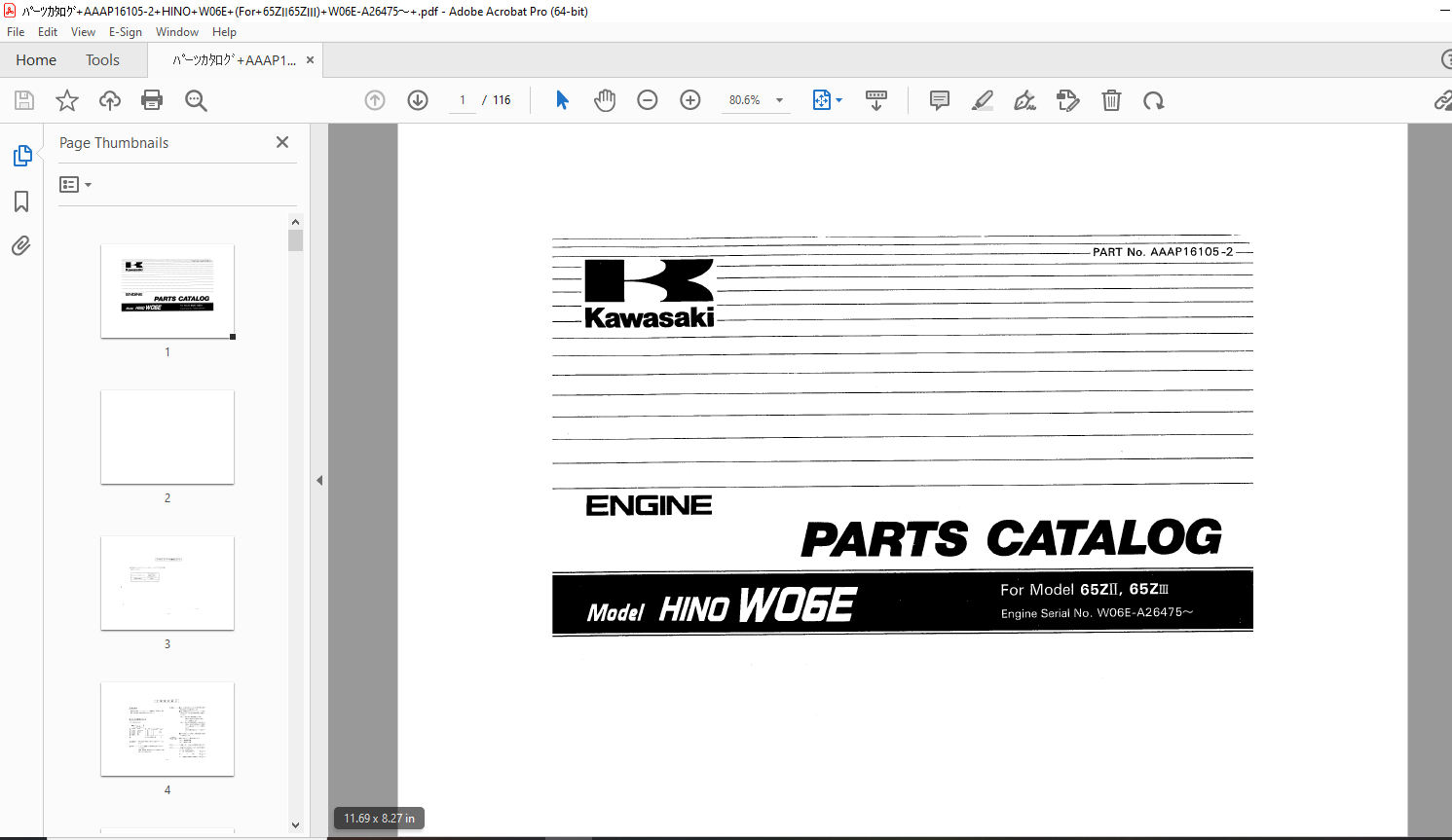Open the Bookmarks panel

pyautogui.click(x=21, y=201)
